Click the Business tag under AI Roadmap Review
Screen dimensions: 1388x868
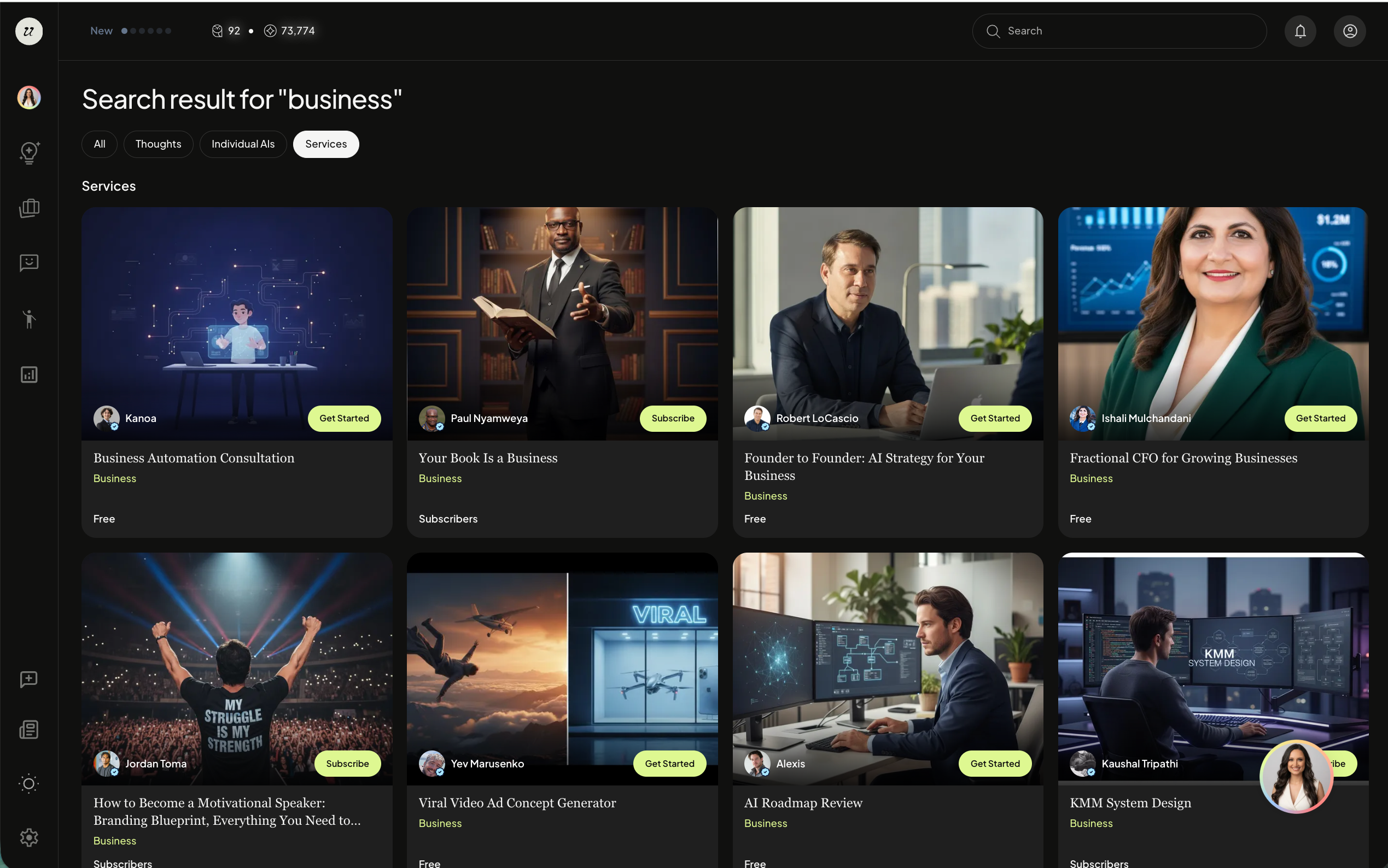coord(766,824)
